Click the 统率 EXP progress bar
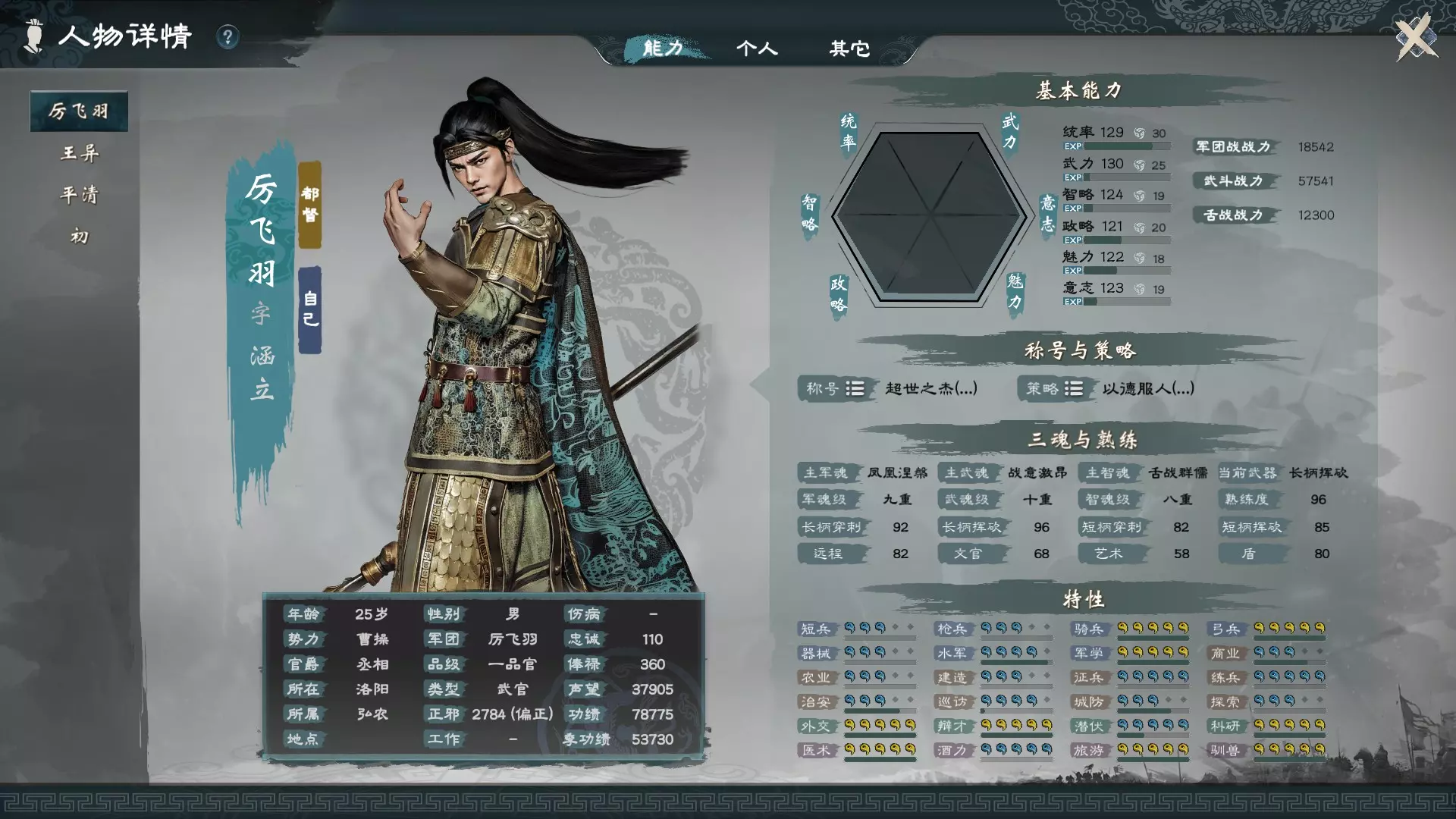The image size is (1456, 819). point(1117,146)
